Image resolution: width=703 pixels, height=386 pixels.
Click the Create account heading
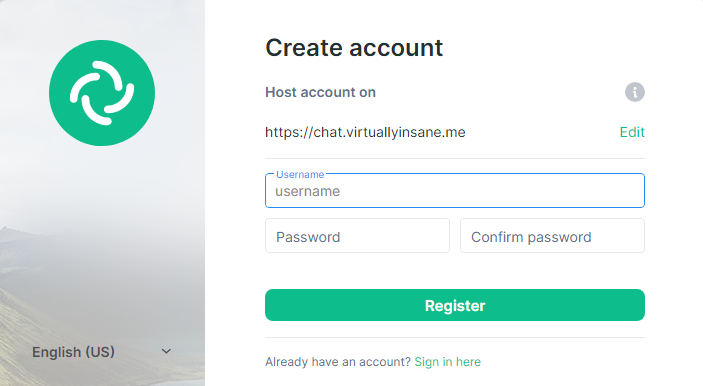pyautogui.click(x=354, y=48)
